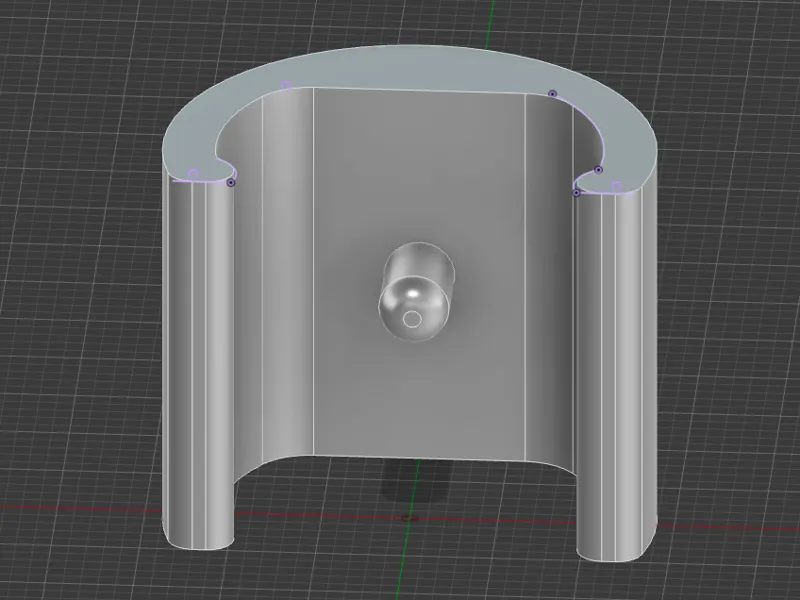Screen dimensions: 800x600
Task: Click the sketch point on left leg's inner top corner
Action: point(231,182)
